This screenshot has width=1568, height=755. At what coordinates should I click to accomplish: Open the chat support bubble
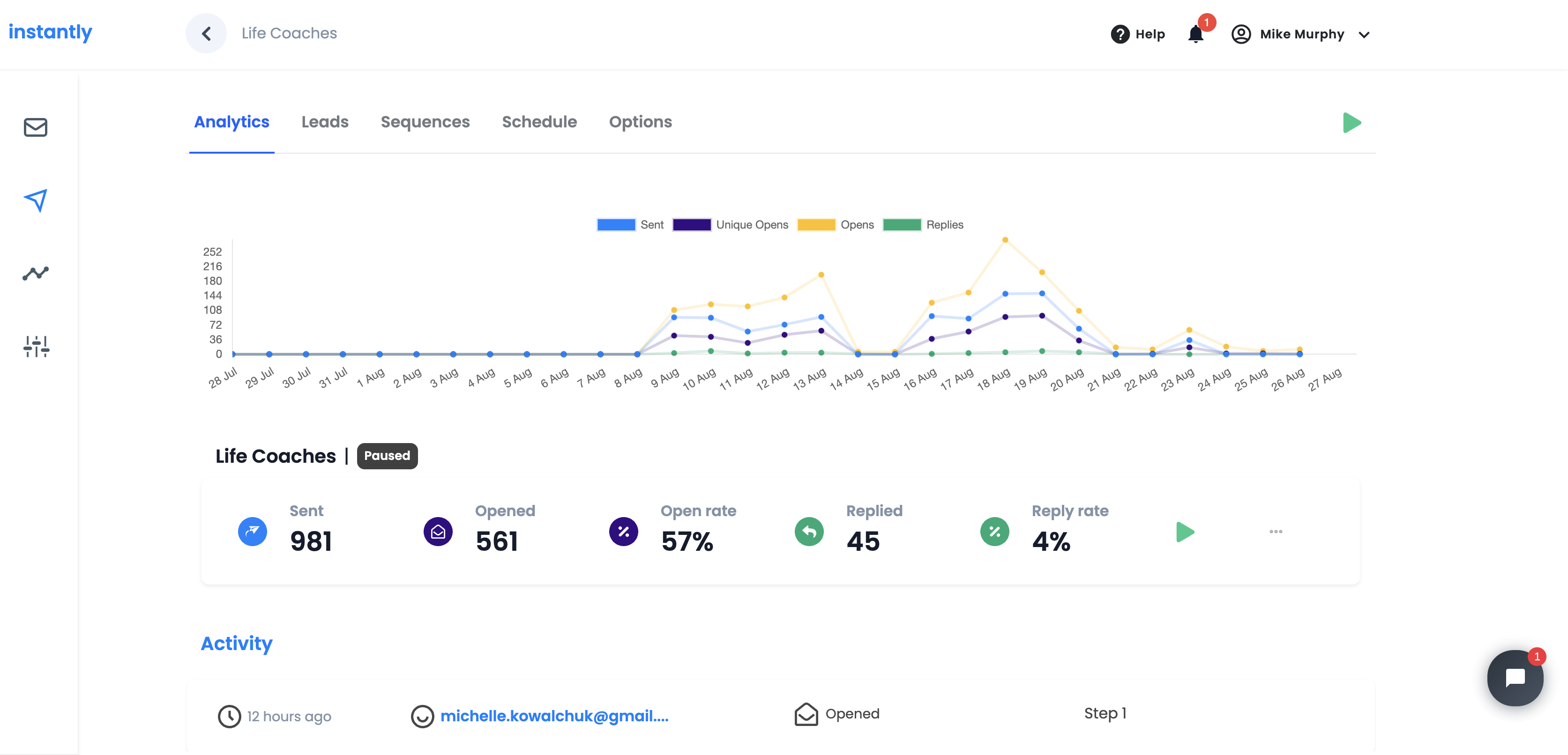click(1515, 677)
